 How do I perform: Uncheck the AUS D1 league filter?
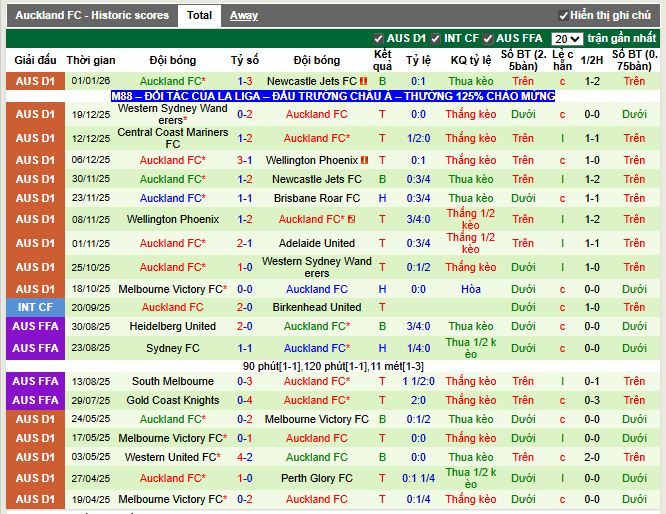(x=378, y=39)
